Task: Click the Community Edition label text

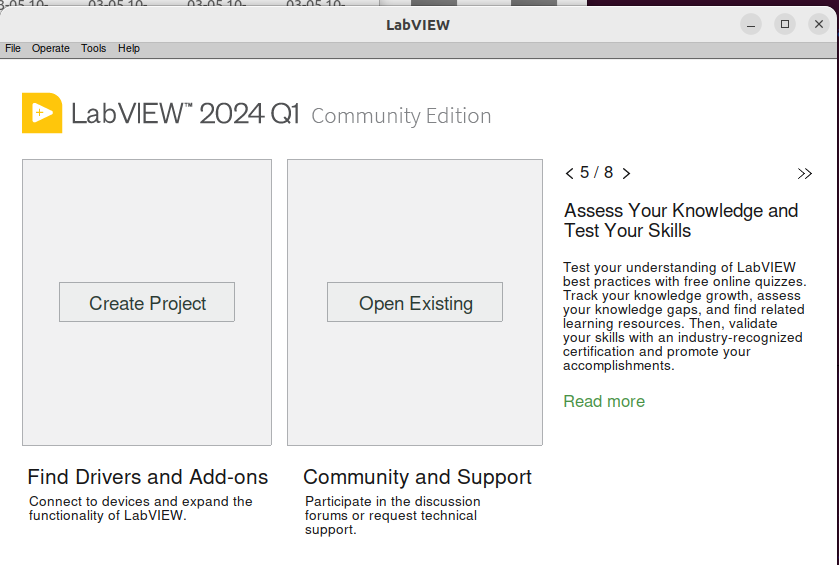Action: click(x=401, y=116)
